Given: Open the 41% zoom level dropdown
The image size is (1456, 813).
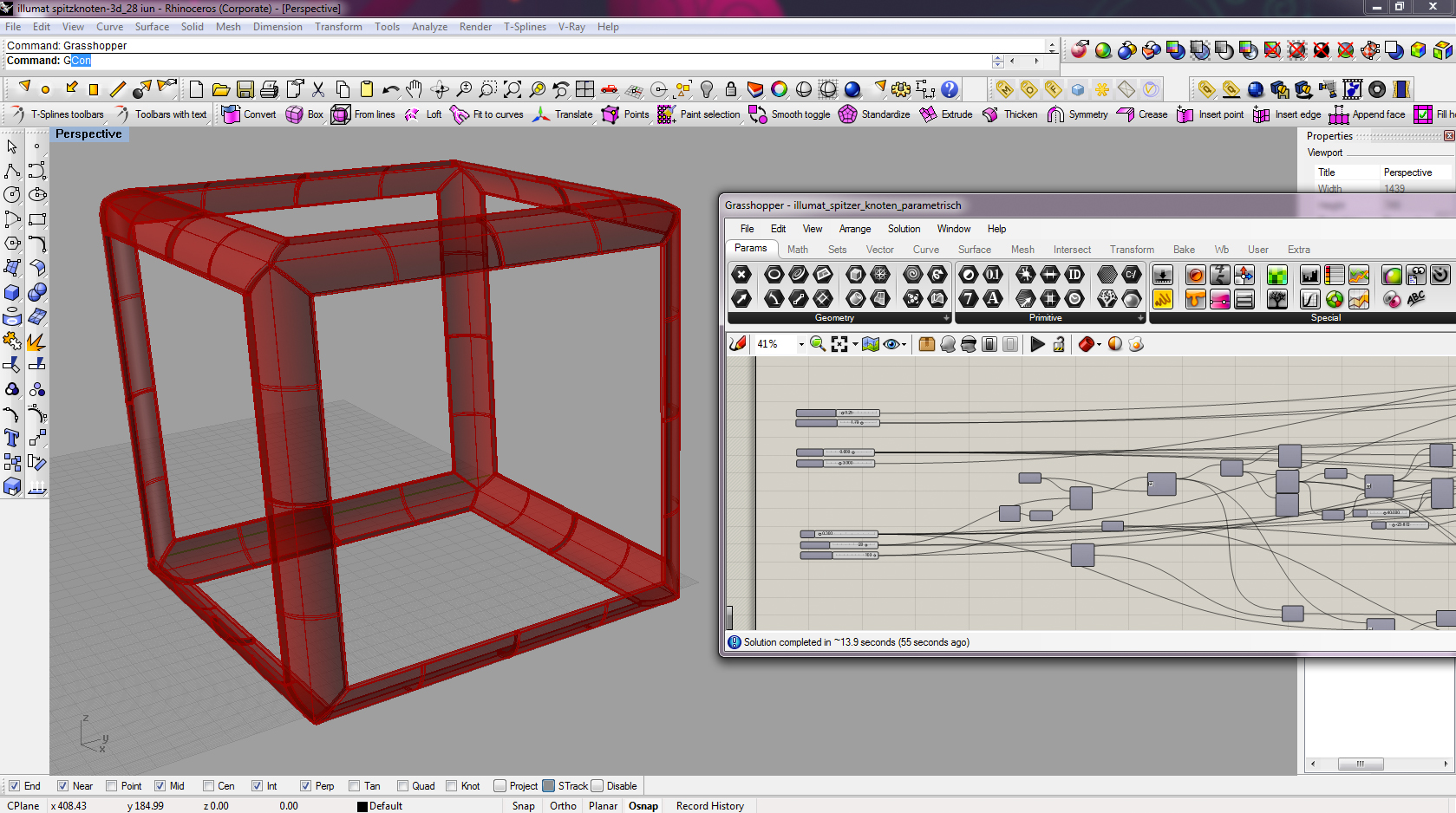Looking at the screenshot, I should point(801,344).
